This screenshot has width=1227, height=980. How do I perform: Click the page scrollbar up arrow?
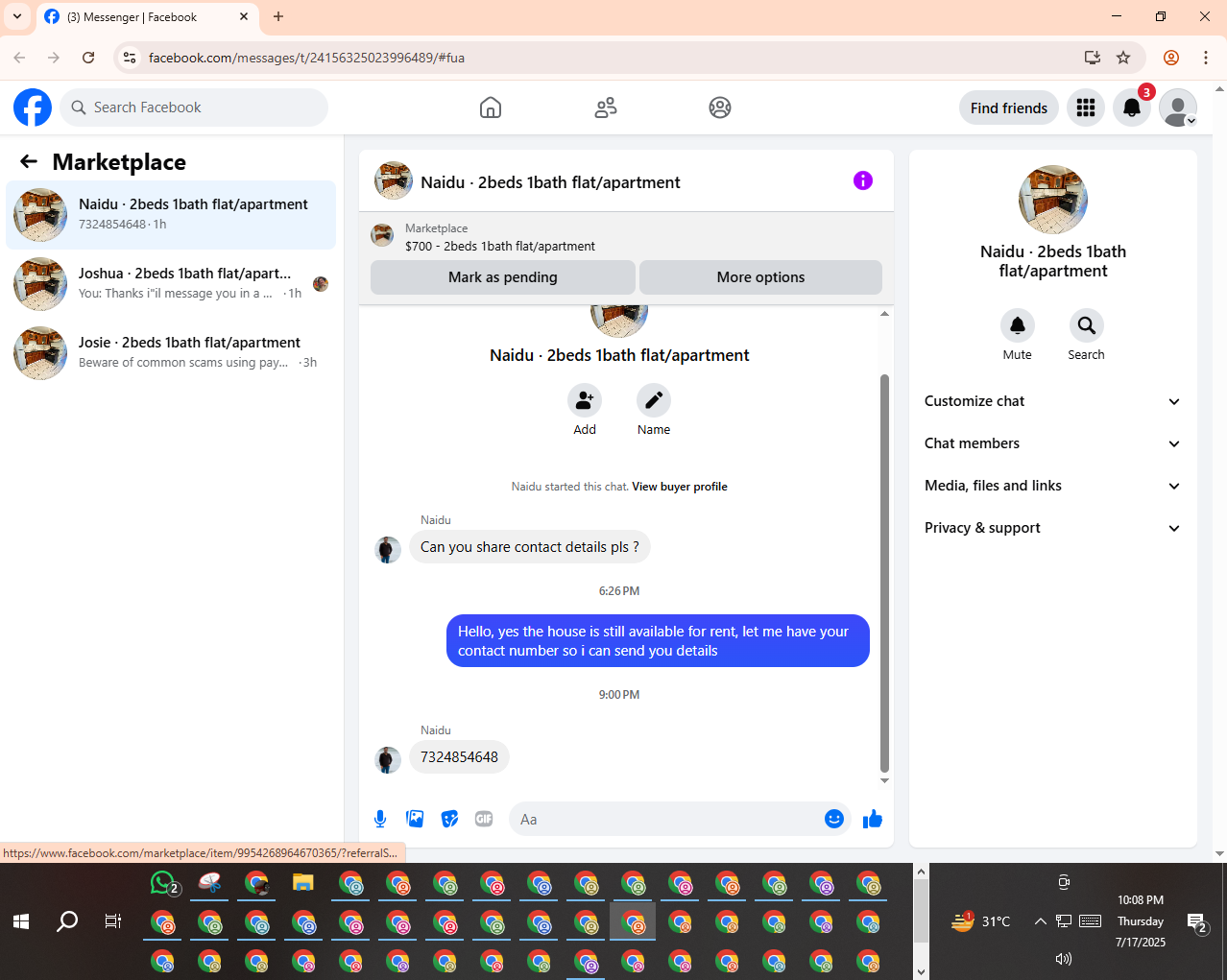(1219, 88)
